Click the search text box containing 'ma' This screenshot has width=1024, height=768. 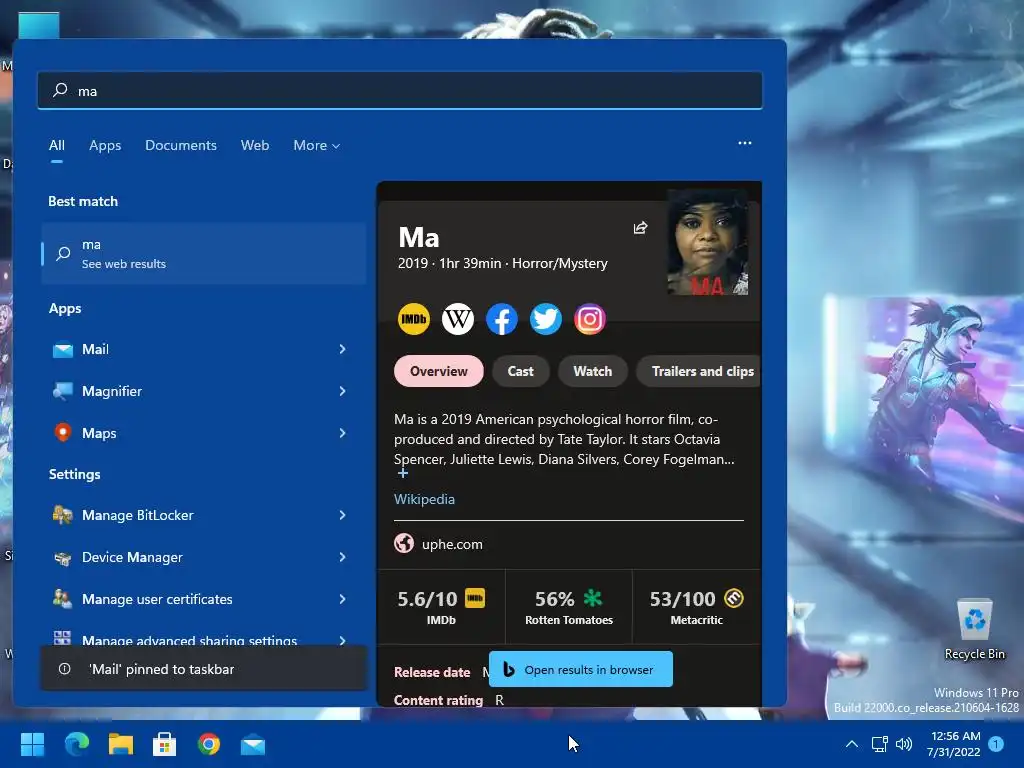pyautogui.click(x=400, y=90)
